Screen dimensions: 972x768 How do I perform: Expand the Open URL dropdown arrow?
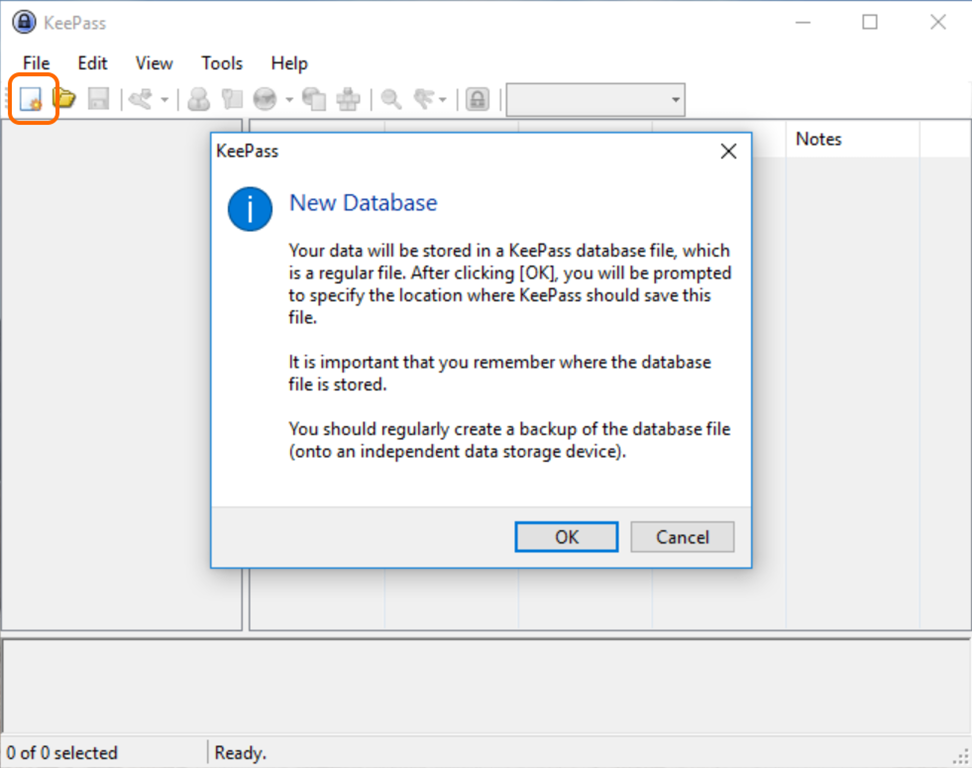coord(289,99)
